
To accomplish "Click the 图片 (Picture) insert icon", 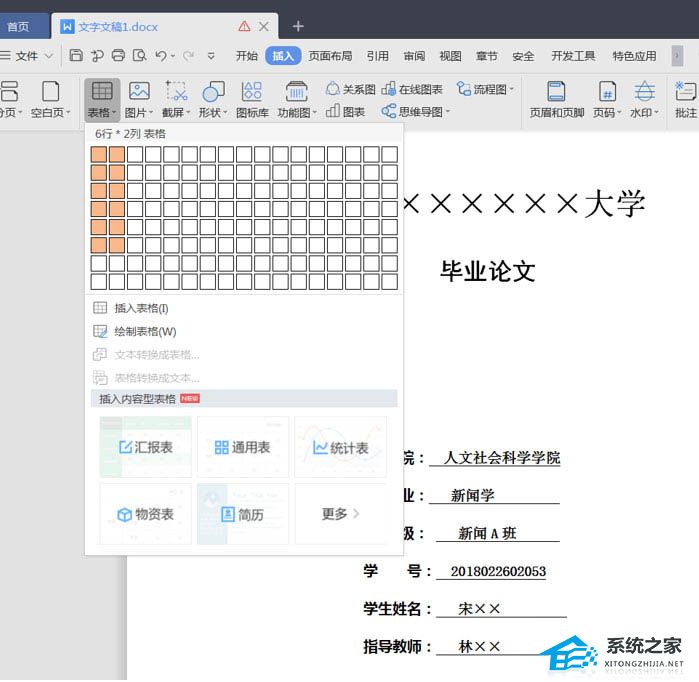I will click(x=139, y=92).
